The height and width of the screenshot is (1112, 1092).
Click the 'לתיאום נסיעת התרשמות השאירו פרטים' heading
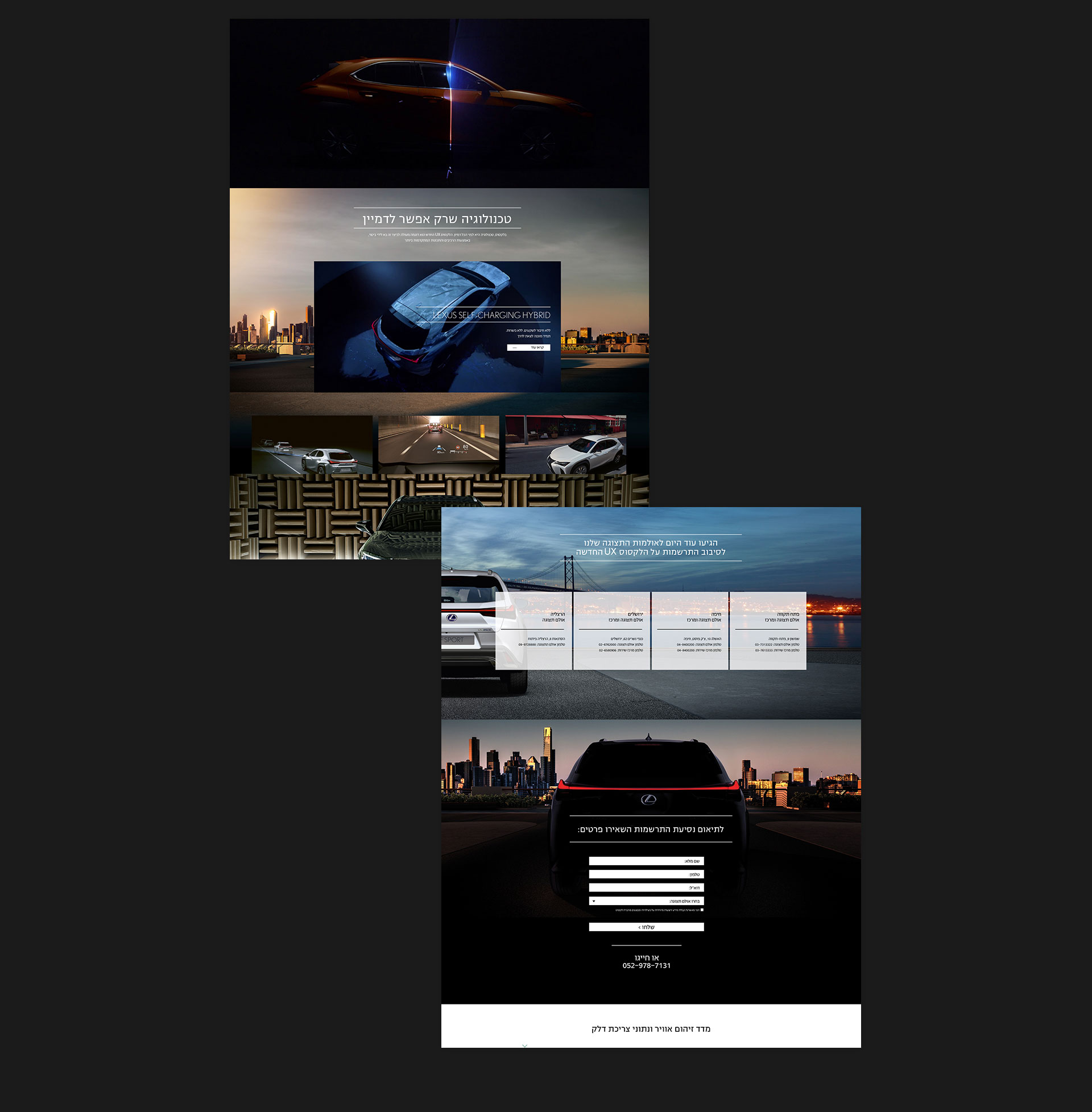coord(651,829)
